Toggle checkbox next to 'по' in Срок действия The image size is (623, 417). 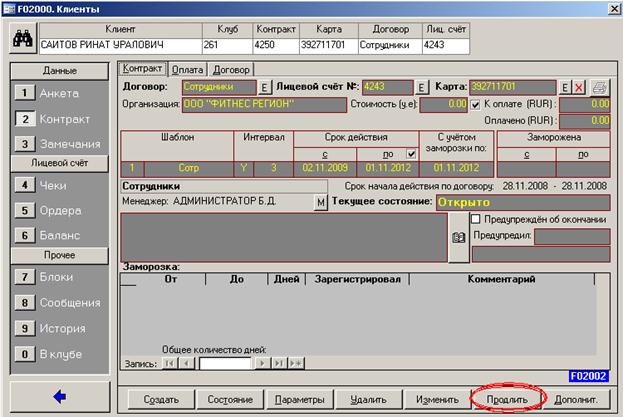pos(411,153)
